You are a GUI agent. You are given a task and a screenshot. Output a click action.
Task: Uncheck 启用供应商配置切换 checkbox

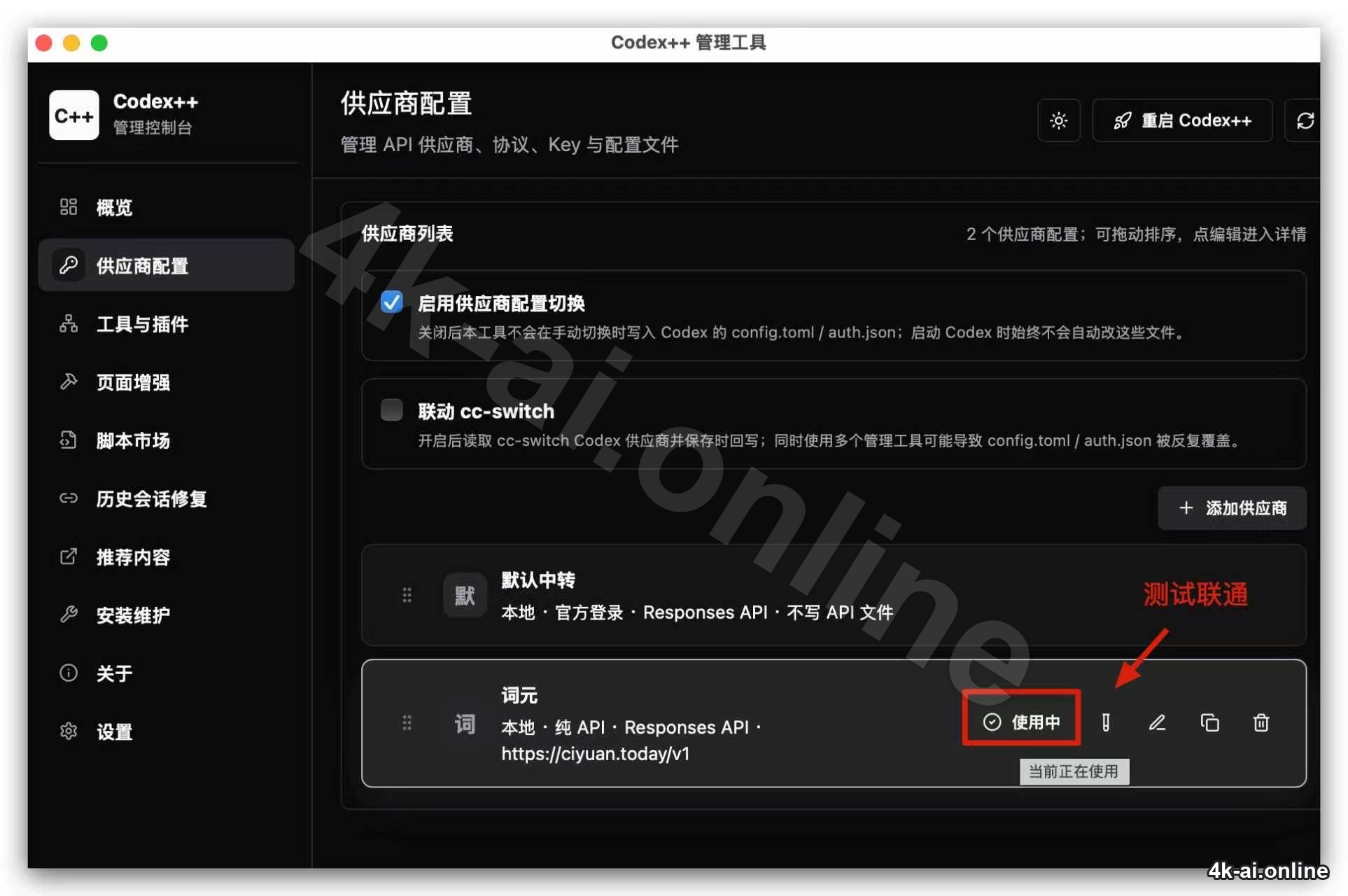click(392, 302)
